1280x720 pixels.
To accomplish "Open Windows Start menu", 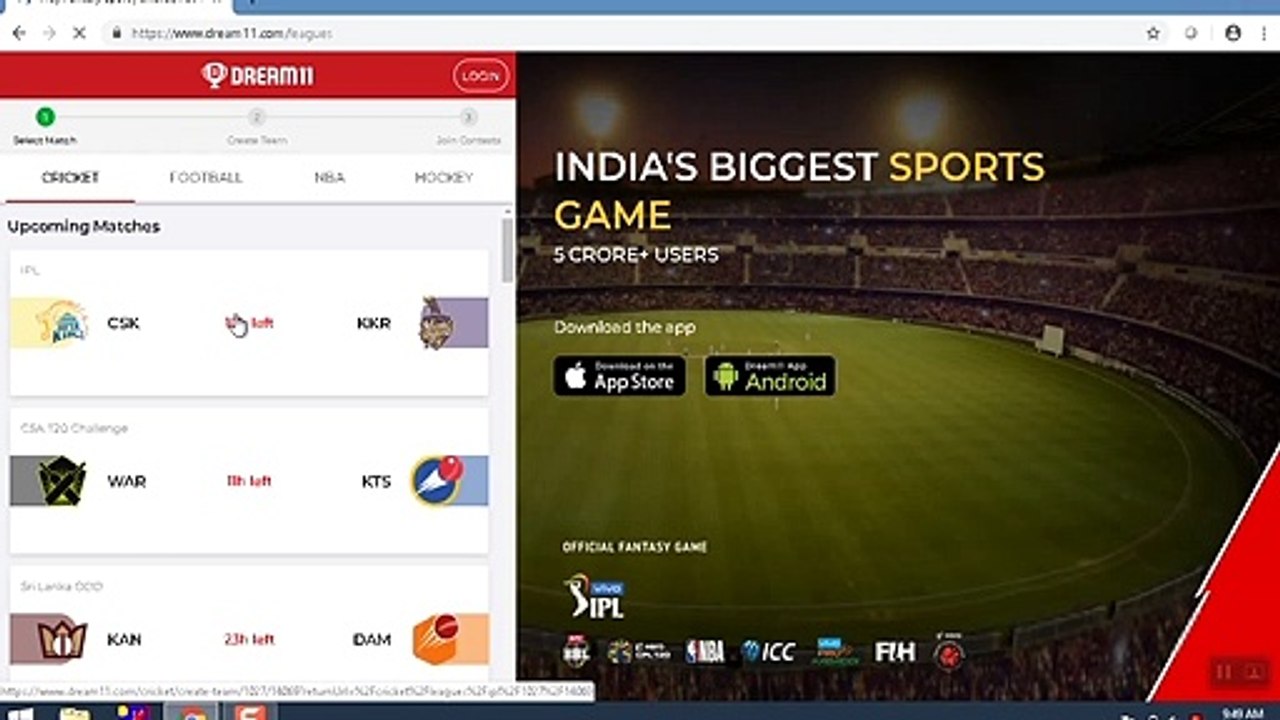I will (20, 713).
